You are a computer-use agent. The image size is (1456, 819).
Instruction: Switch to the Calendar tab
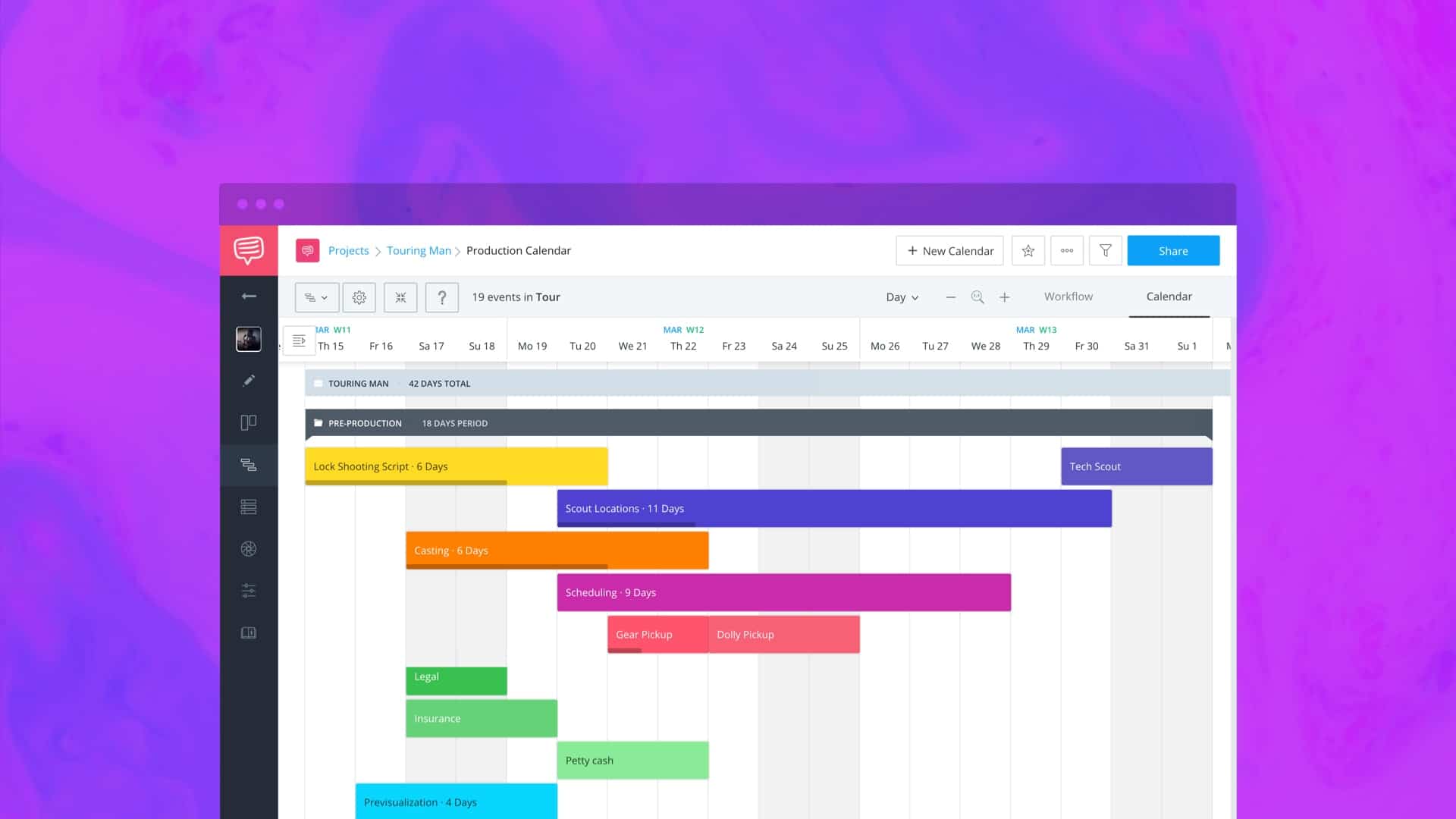[1168, 296]
